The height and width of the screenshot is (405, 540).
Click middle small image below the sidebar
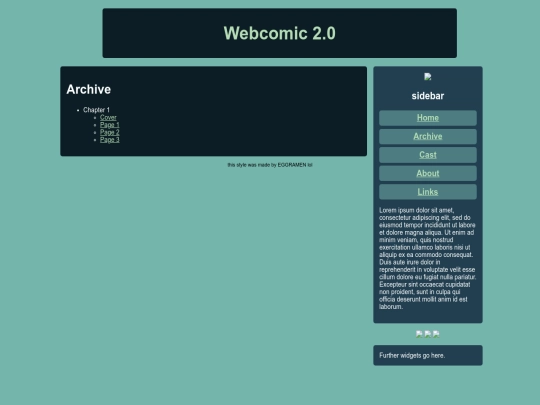coord(428,334)
